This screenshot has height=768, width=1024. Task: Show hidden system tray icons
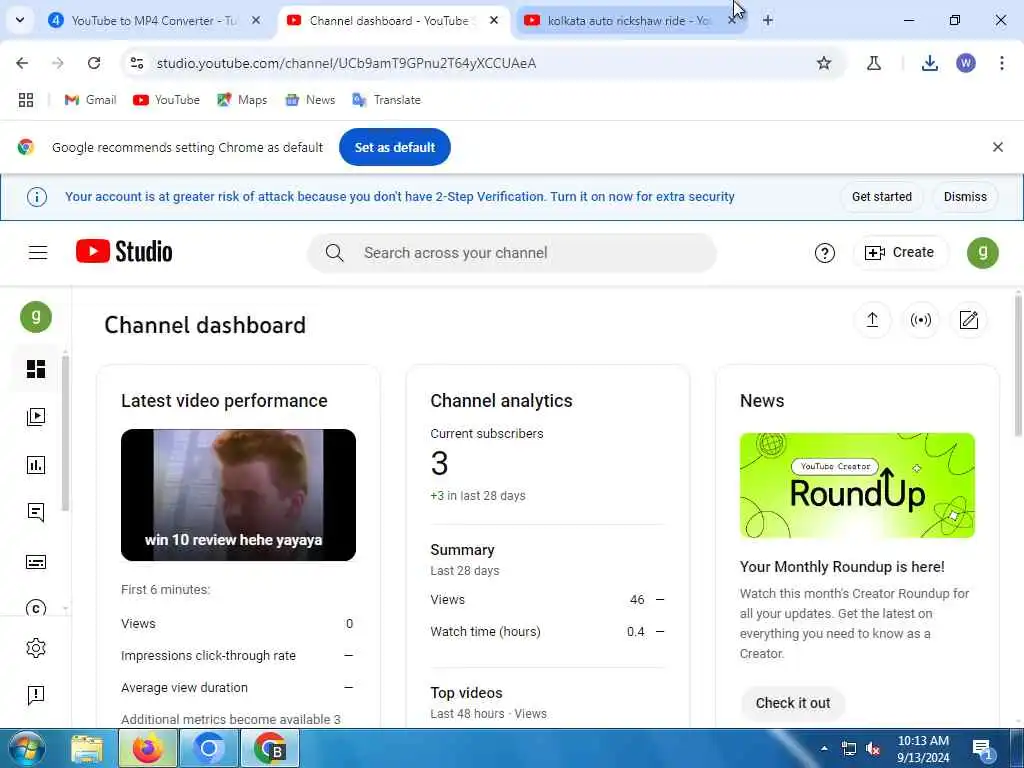(824, 749)
